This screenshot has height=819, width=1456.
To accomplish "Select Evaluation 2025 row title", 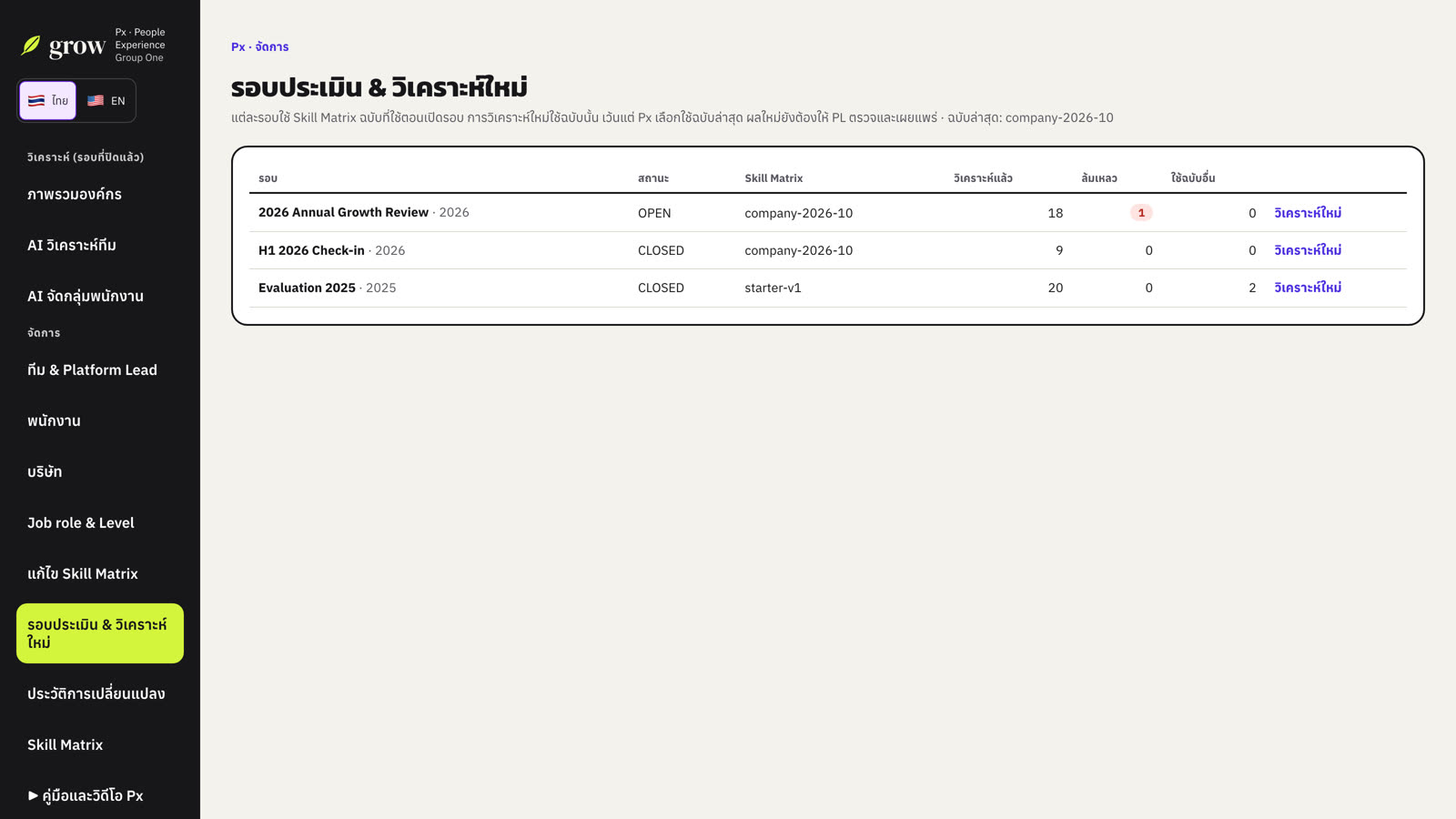I will [x=307, y=288].
